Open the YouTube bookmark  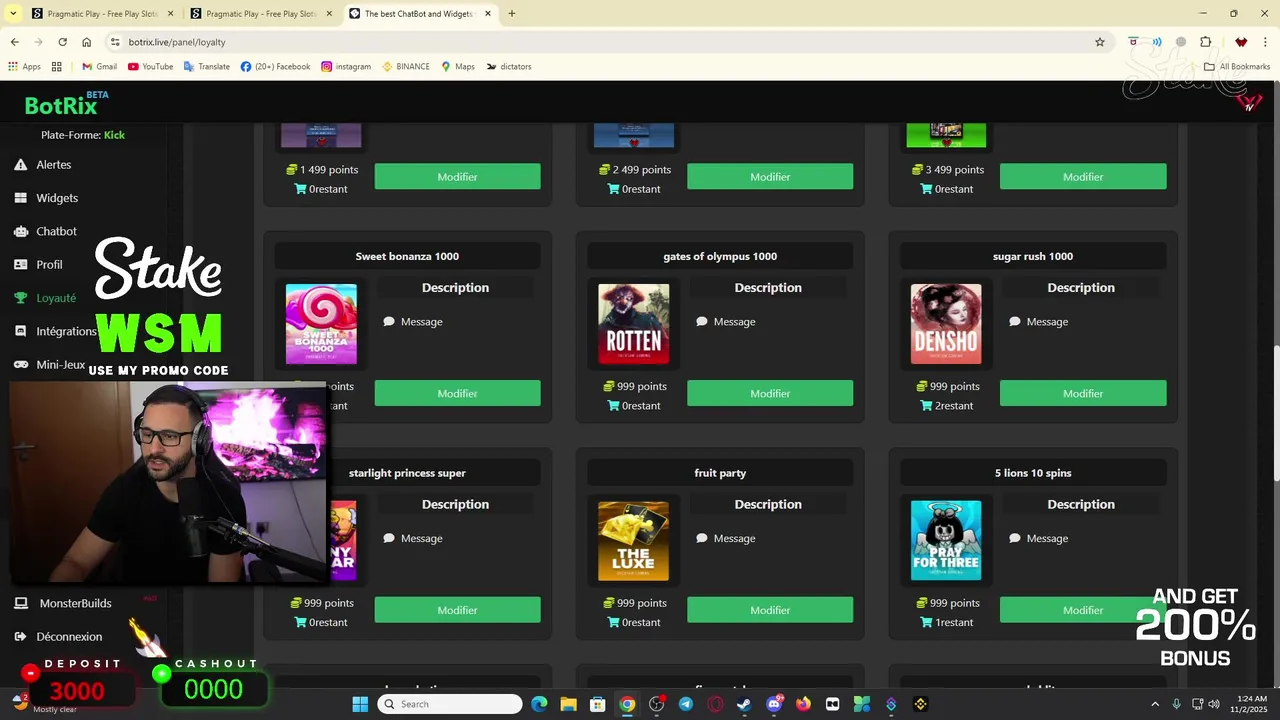150,67
